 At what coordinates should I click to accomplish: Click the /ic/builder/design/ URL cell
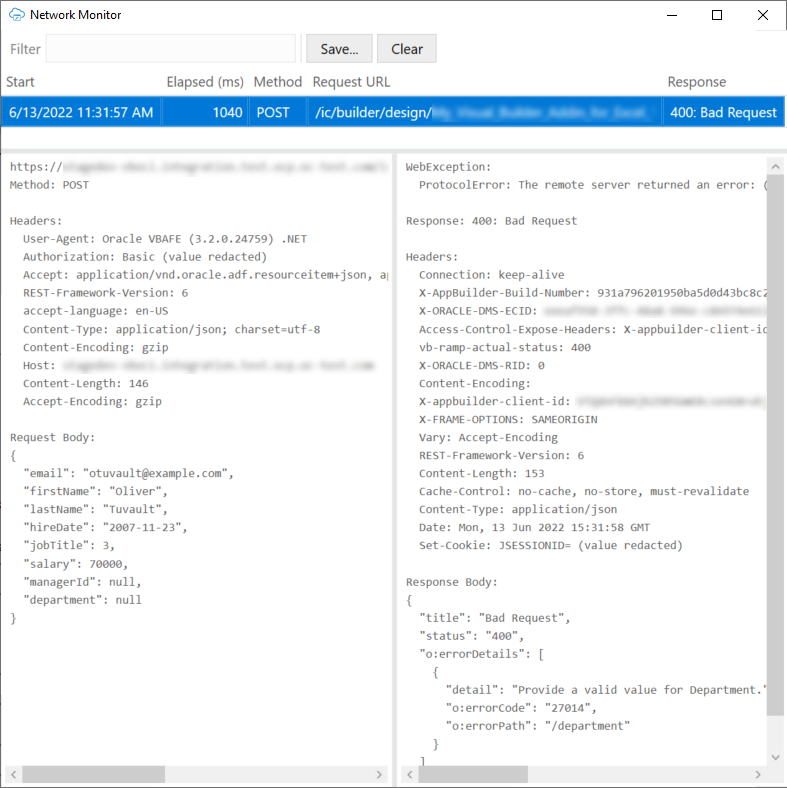point(485,112)
